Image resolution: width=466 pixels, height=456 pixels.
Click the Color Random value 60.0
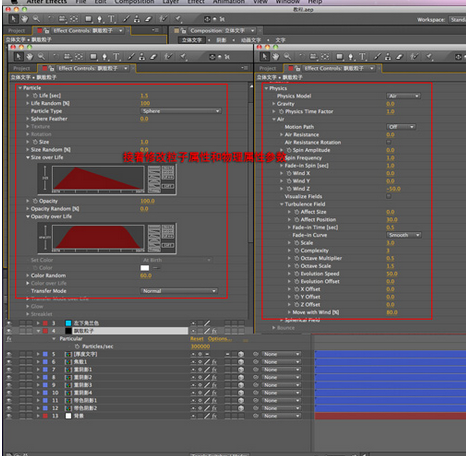146,276
